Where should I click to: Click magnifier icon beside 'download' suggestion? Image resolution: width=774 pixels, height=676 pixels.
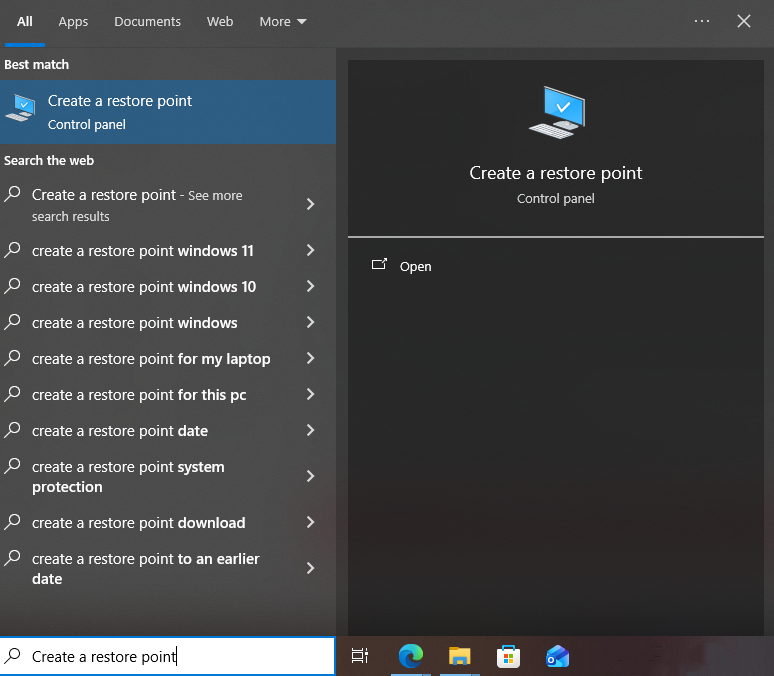coord(12,522)
